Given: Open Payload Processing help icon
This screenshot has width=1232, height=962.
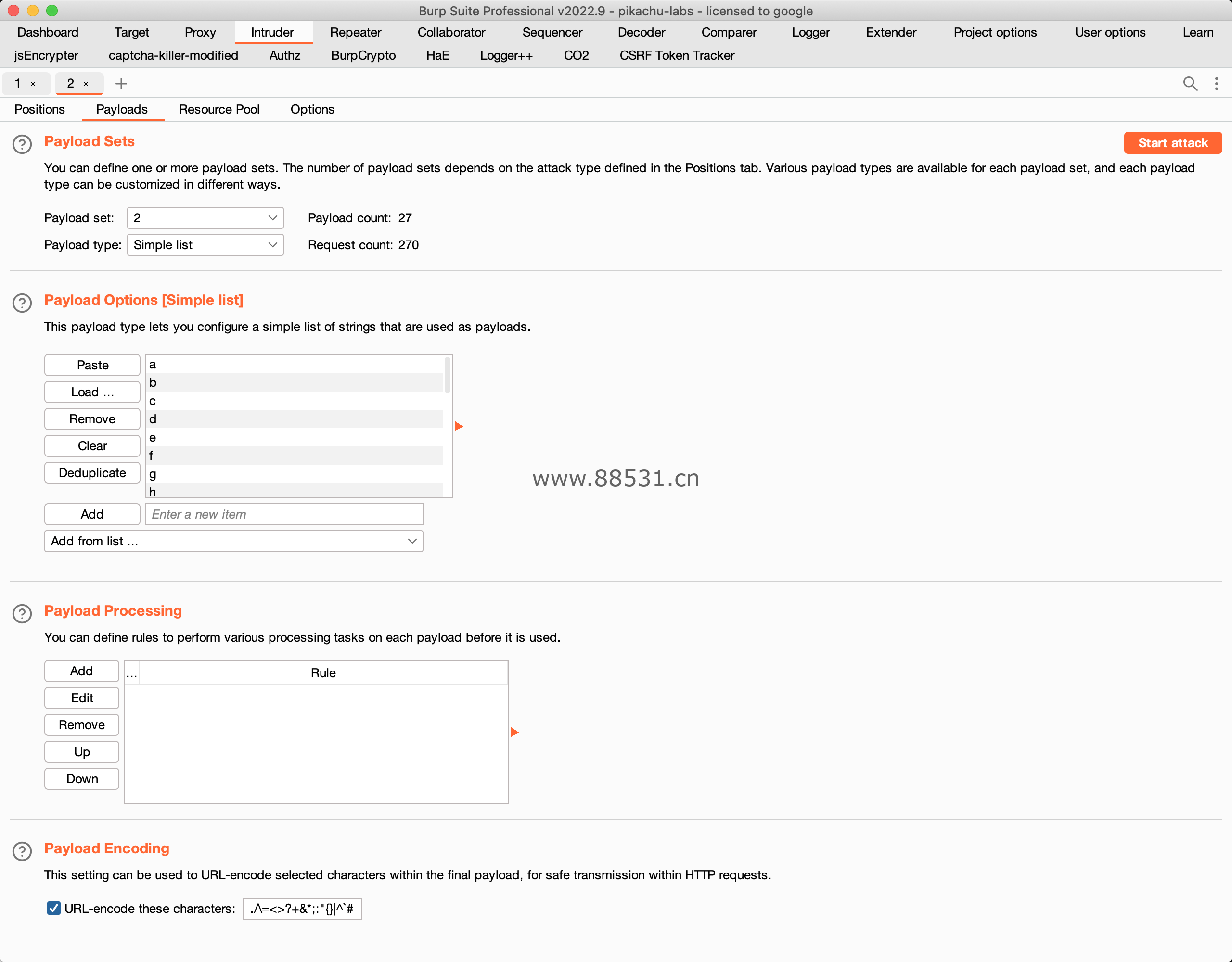Looking at the screenshot, I should tap(22, 613).
